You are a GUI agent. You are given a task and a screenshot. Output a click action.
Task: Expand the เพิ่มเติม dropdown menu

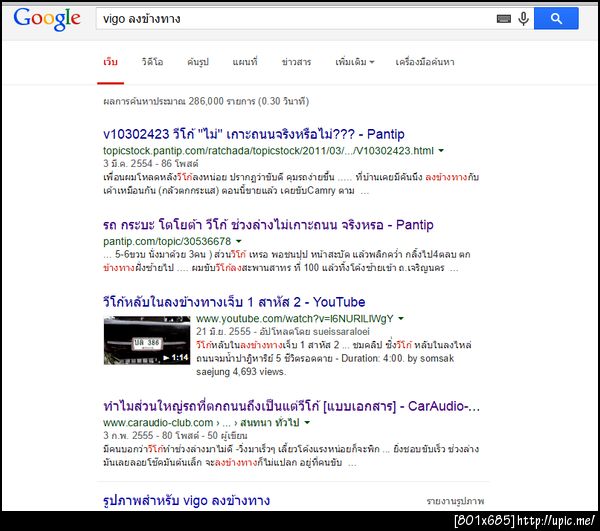(x=354, y=62)
